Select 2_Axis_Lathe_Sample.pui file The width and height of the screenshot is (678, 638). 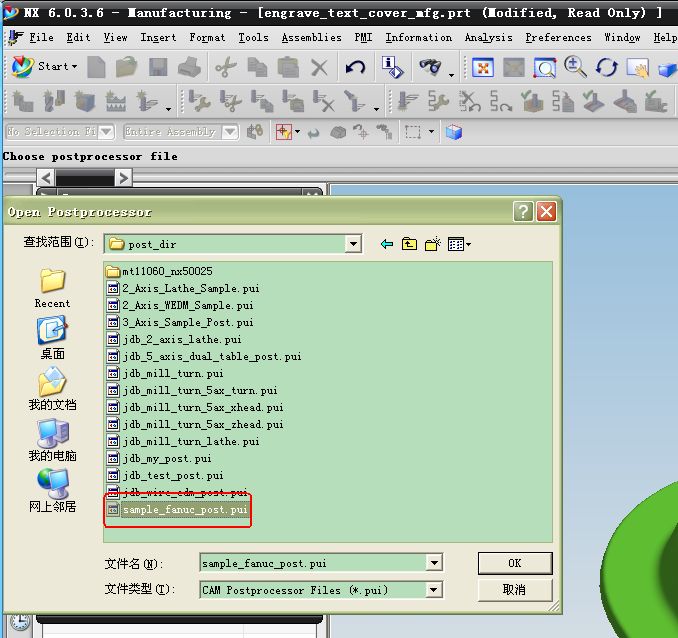pyautogui.click(x=183, y=288)
